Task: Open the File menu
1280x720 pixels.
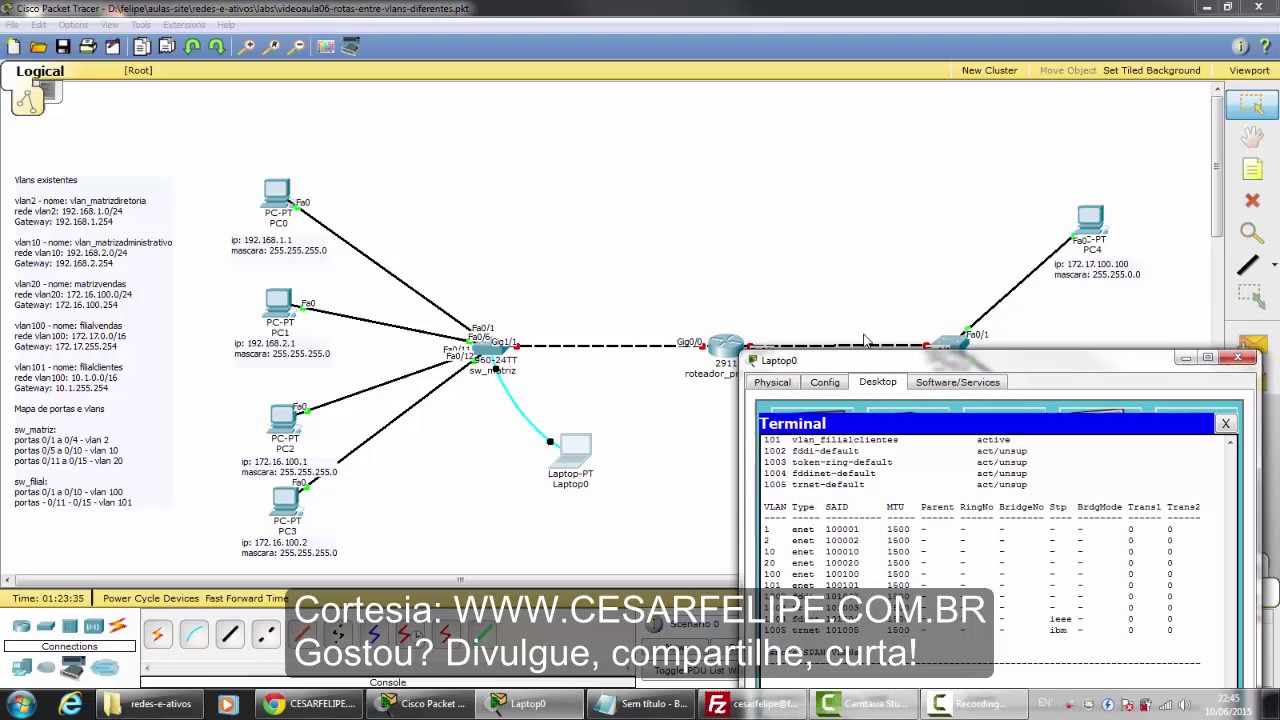Action: click(x=12, y=25)
